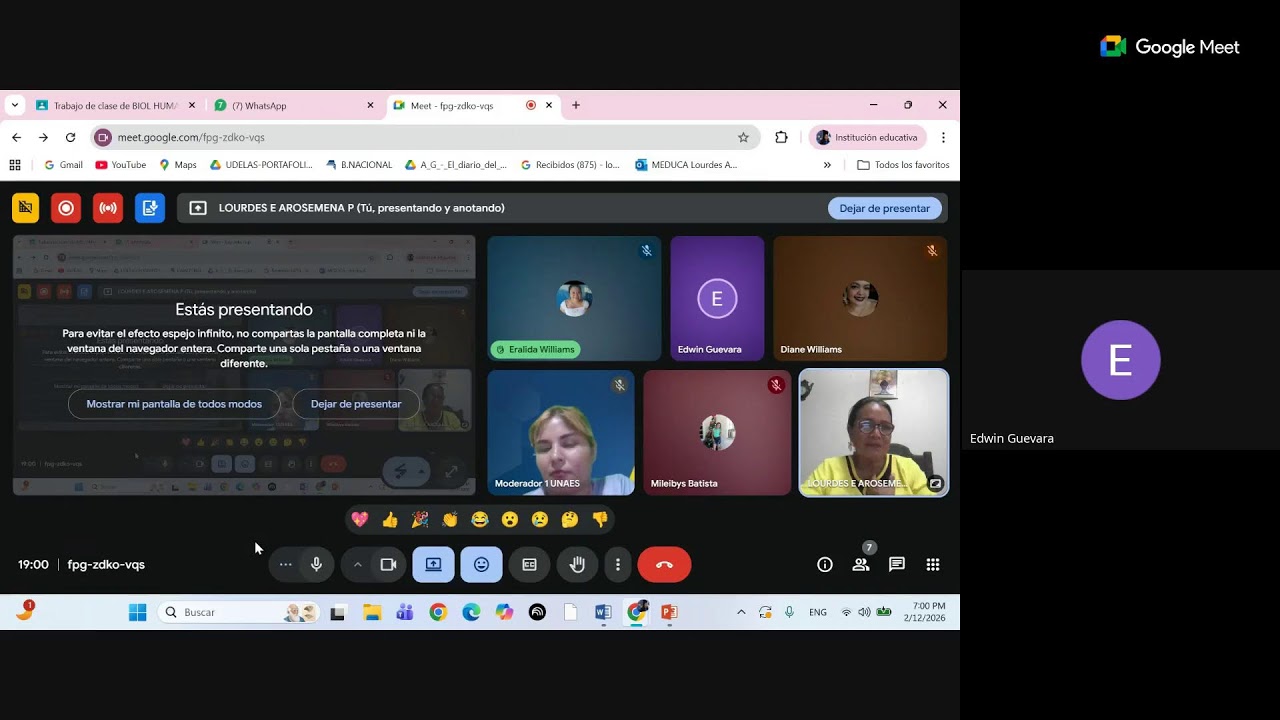The width and height of the screenshot is (1280, 720).
Task: Open picture-in-picture icon on Lourdes tile
Action: 935,483
